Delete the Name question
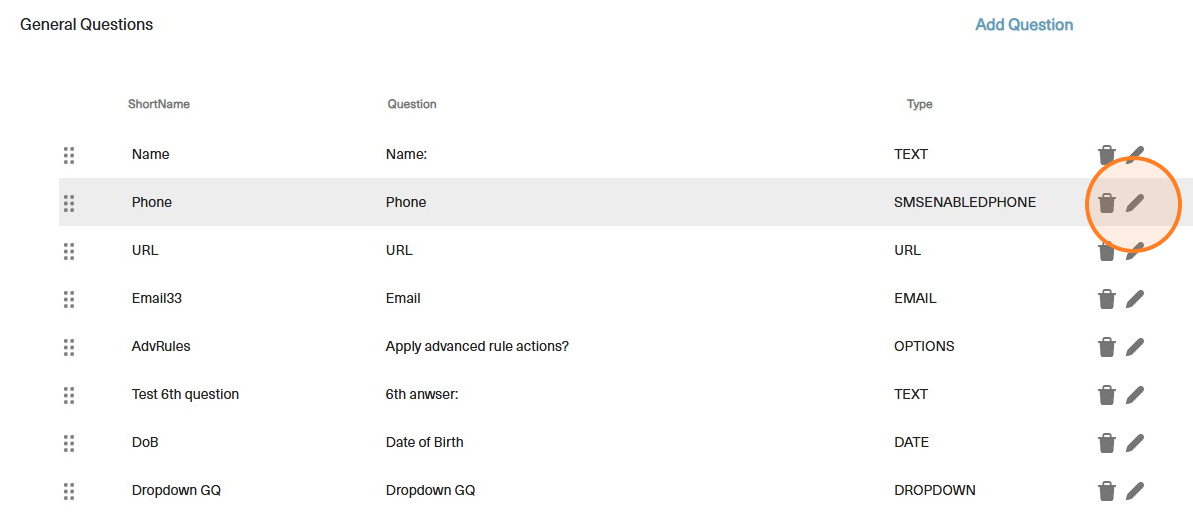This screenshot has height=514, width=1193. pyautogui.click(x=1106, y=154)
